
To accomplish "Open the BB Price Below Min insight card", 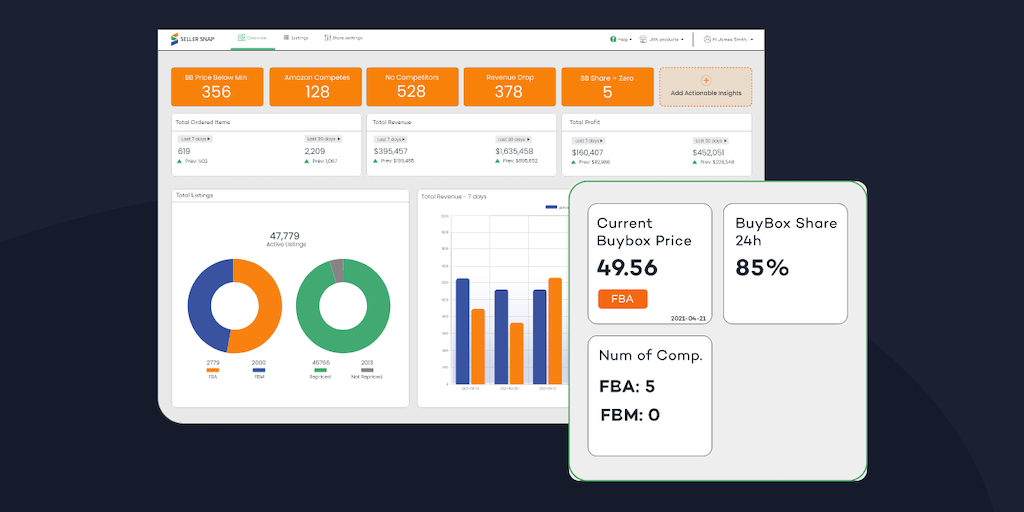I will [x=217, y=86].
